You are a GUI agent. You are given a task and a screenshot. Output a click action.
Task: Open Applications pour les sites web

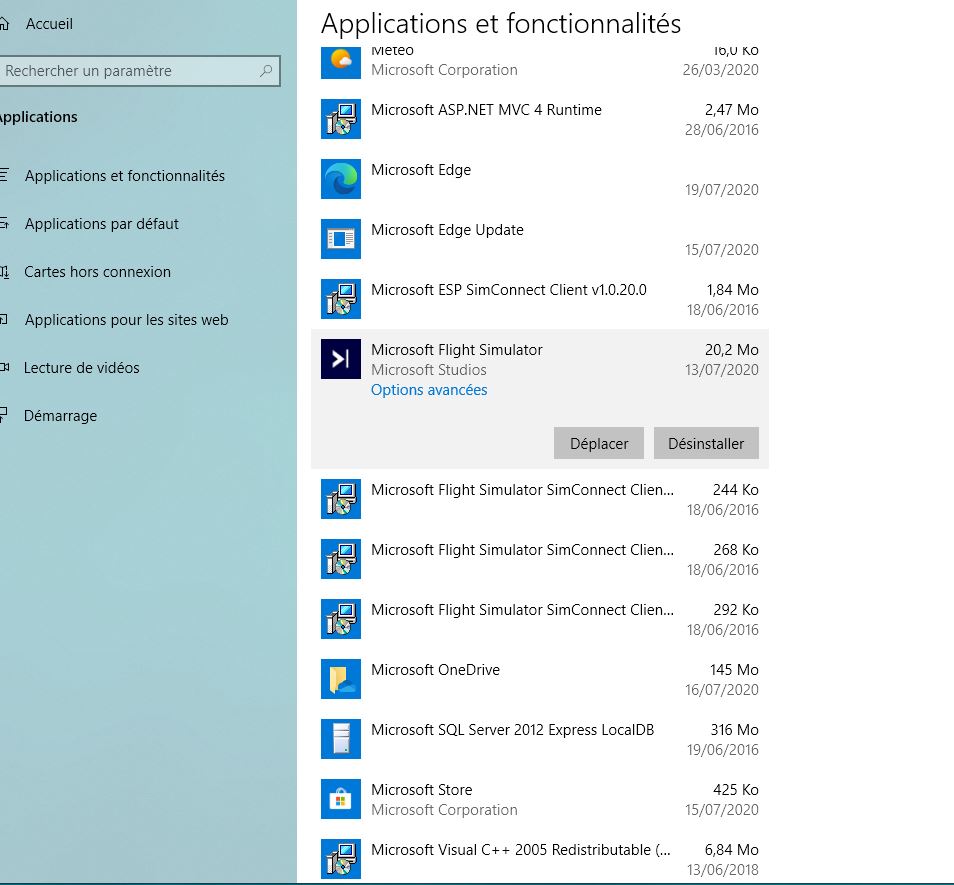tap(127, 320)
